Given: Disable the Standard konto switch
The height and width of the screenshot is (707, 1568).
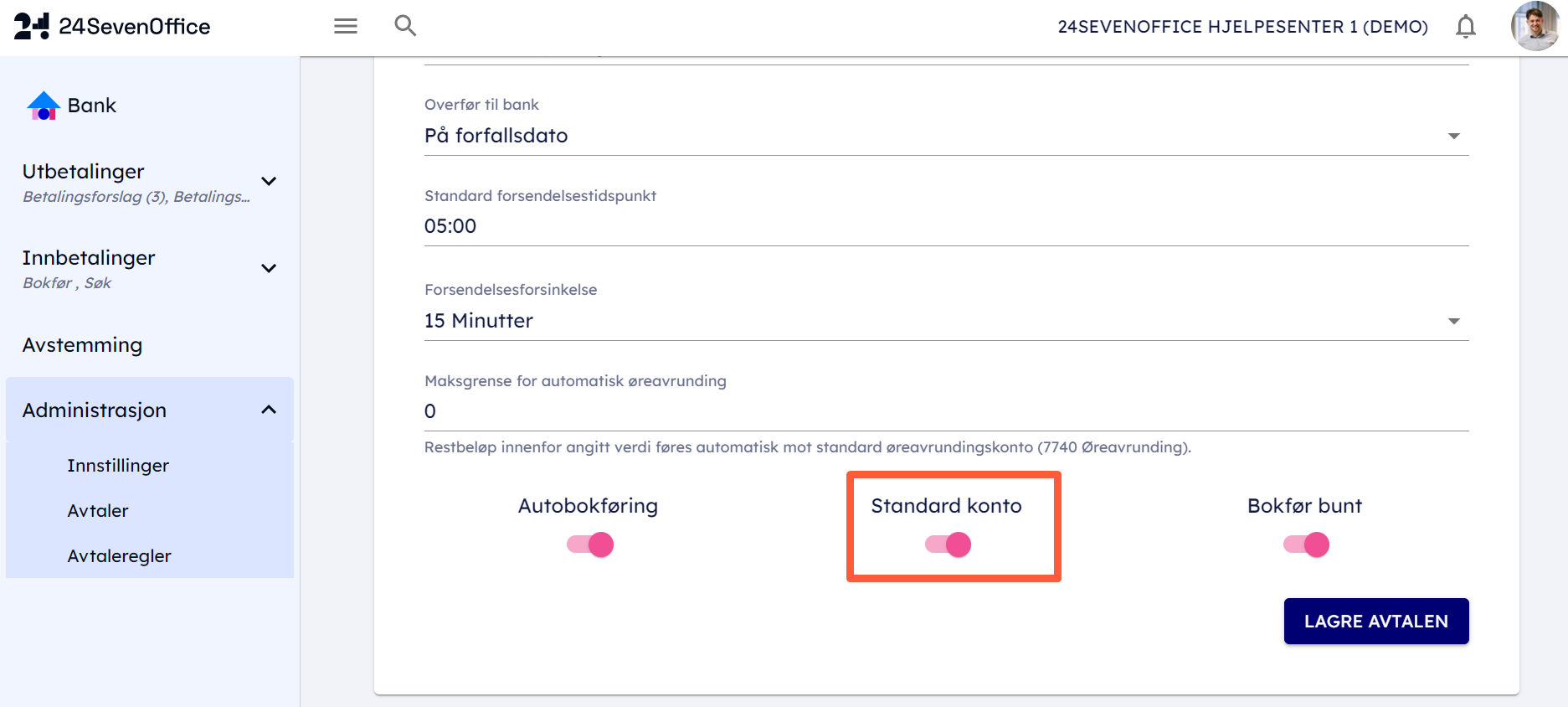Looking at the screenshot, I should [x=948, y=544].
